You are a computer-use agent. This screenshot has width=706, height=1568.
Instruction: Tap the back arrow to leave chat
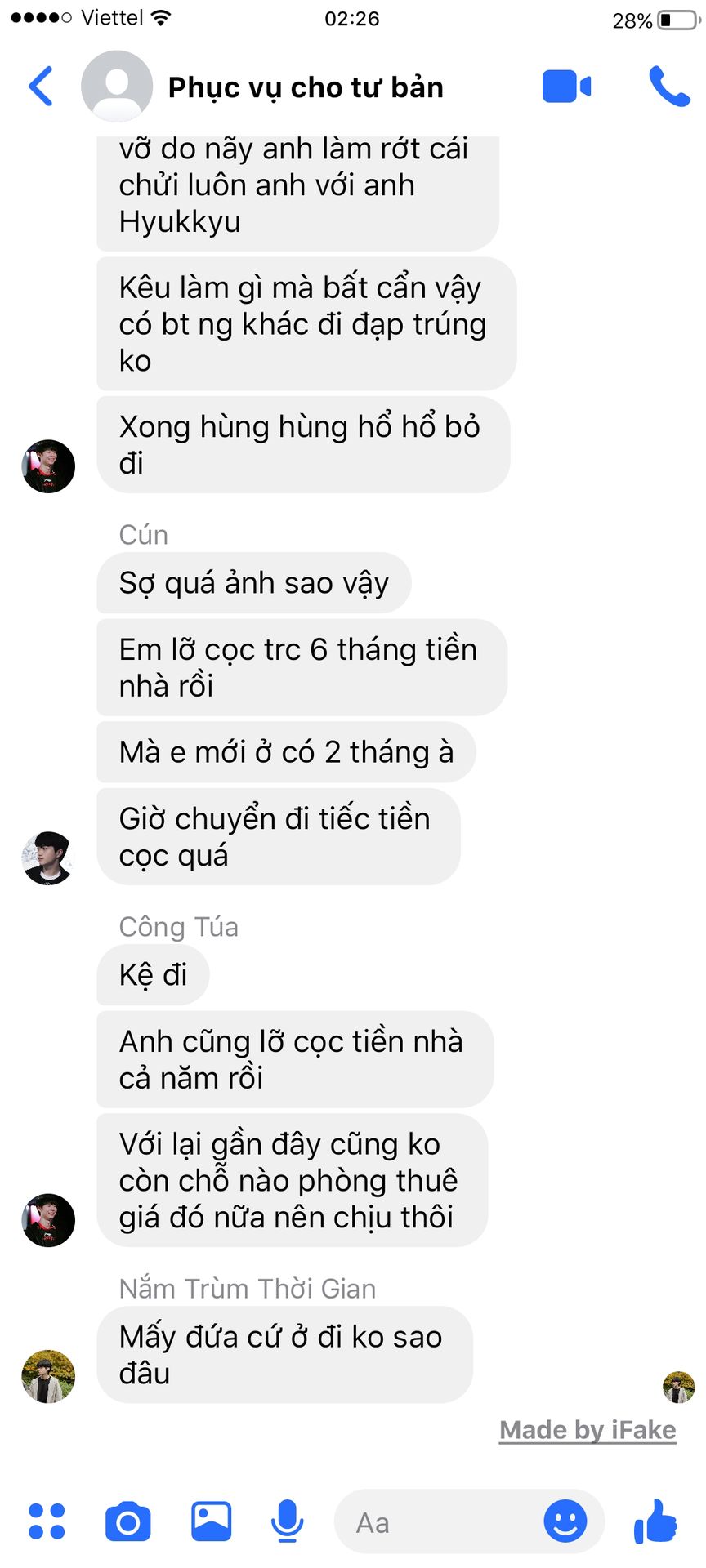pos(41,87)
